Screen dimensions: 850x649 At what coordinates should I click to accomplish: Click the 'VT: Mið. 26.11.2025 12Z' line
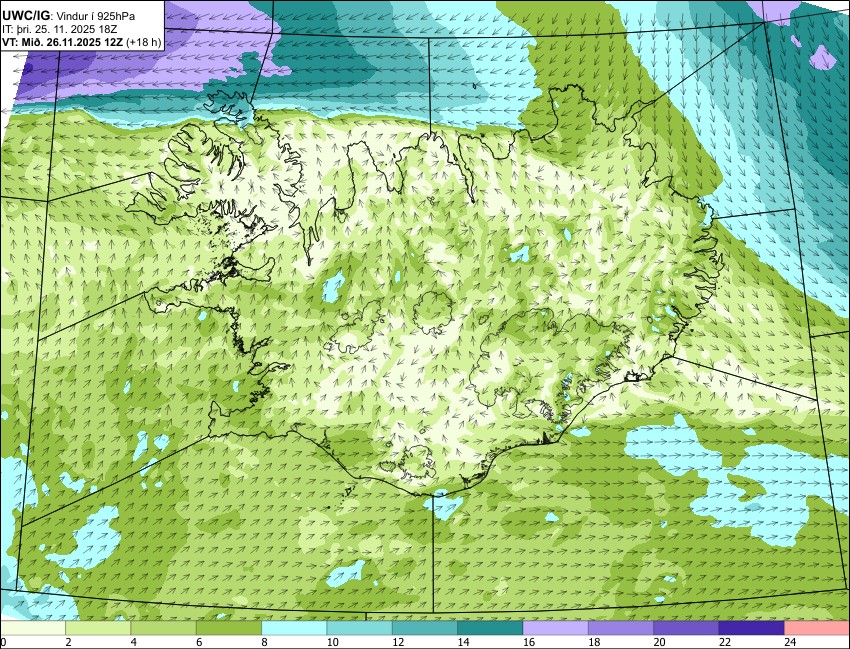(x=62, y=43)
